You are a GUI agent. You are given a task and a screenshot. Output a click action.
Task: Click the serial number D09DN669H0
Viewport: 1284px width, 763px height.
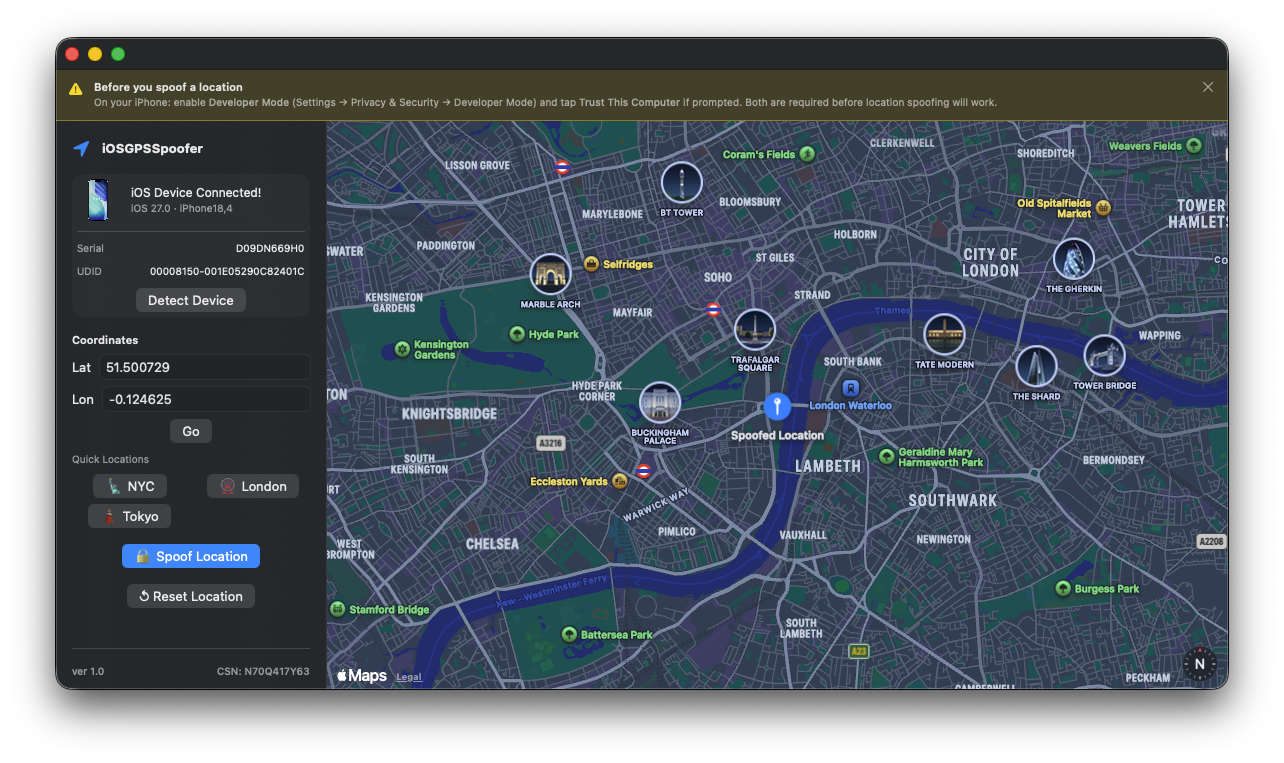(x=270, y=248)
